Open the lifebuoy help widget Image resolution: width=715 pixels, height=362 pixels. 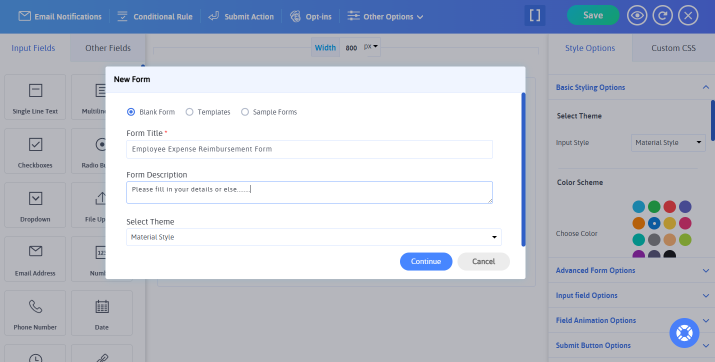(684, 333)
